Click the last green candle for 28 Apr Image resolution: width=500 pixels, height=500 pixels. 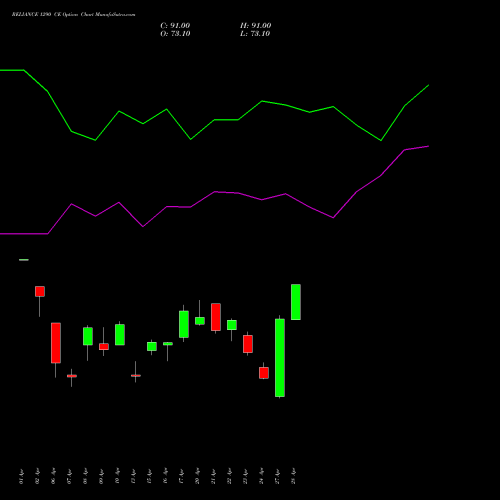tap(296, 302)
